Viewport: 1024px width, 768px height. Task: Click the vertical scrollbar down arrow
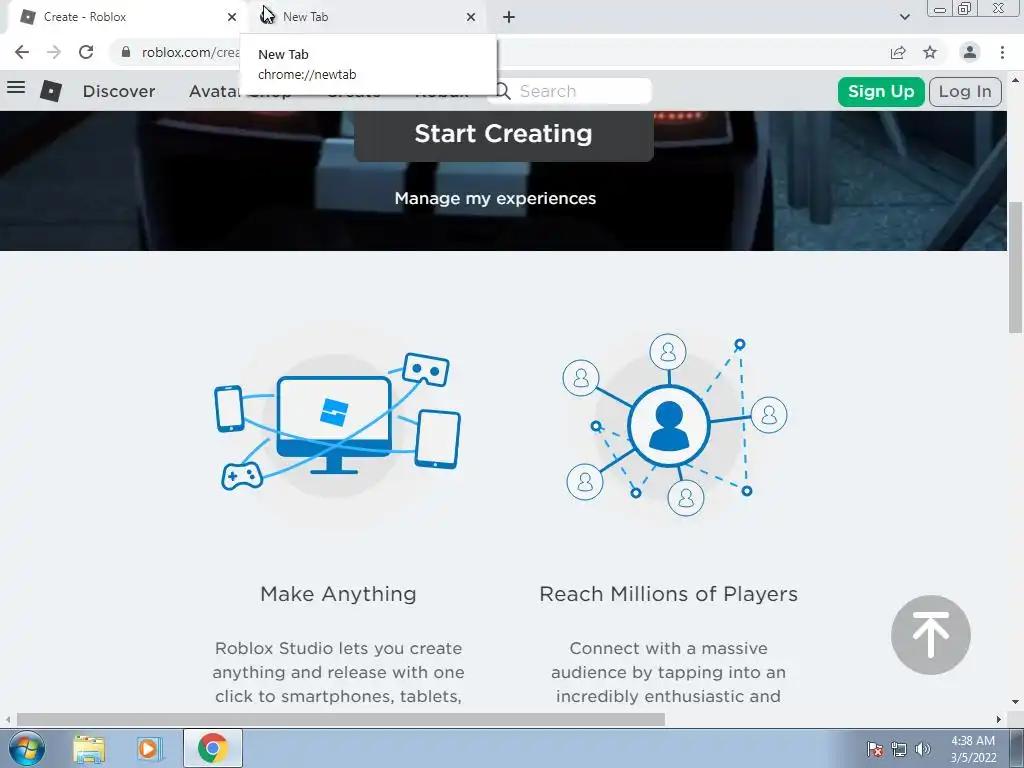[1015, 703]
